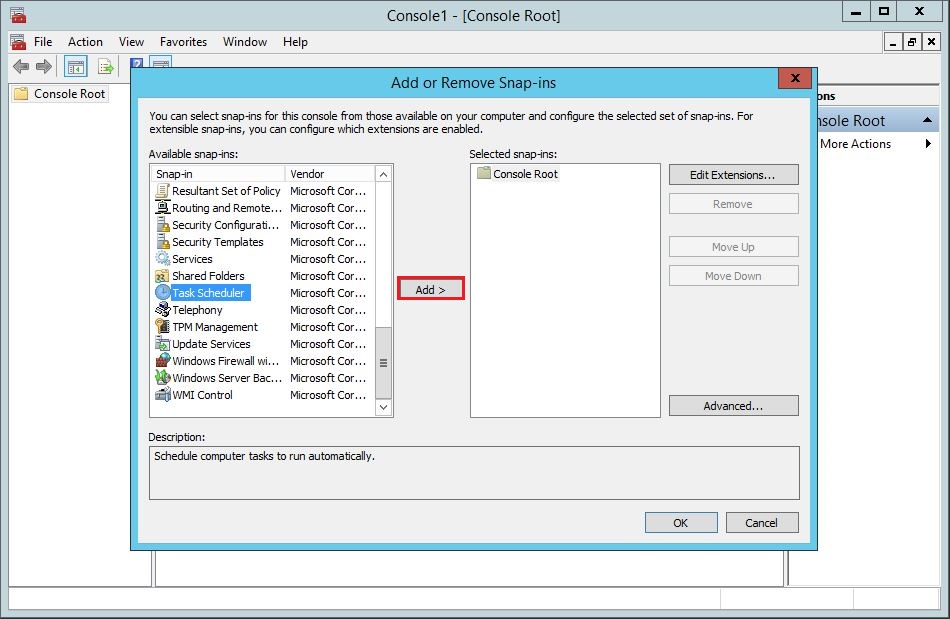950x619 pixels.
Task: Click the Add > button
Action: [431, 290]
